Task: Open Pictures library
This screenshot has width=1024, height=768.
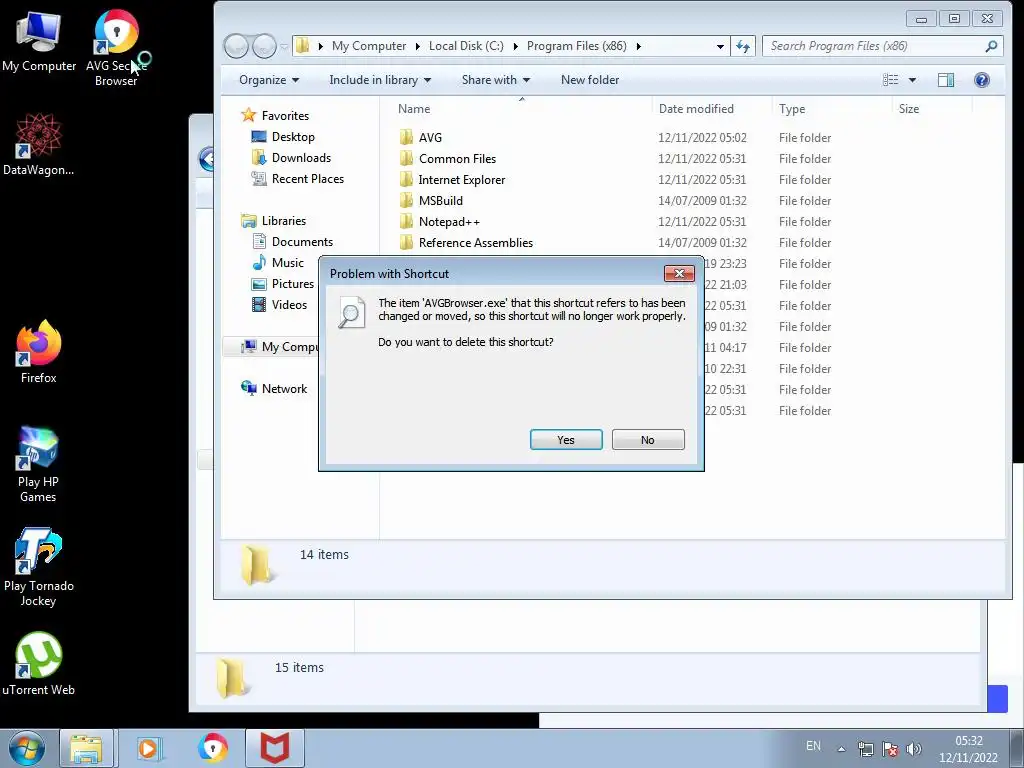Action: click(293, 283)
